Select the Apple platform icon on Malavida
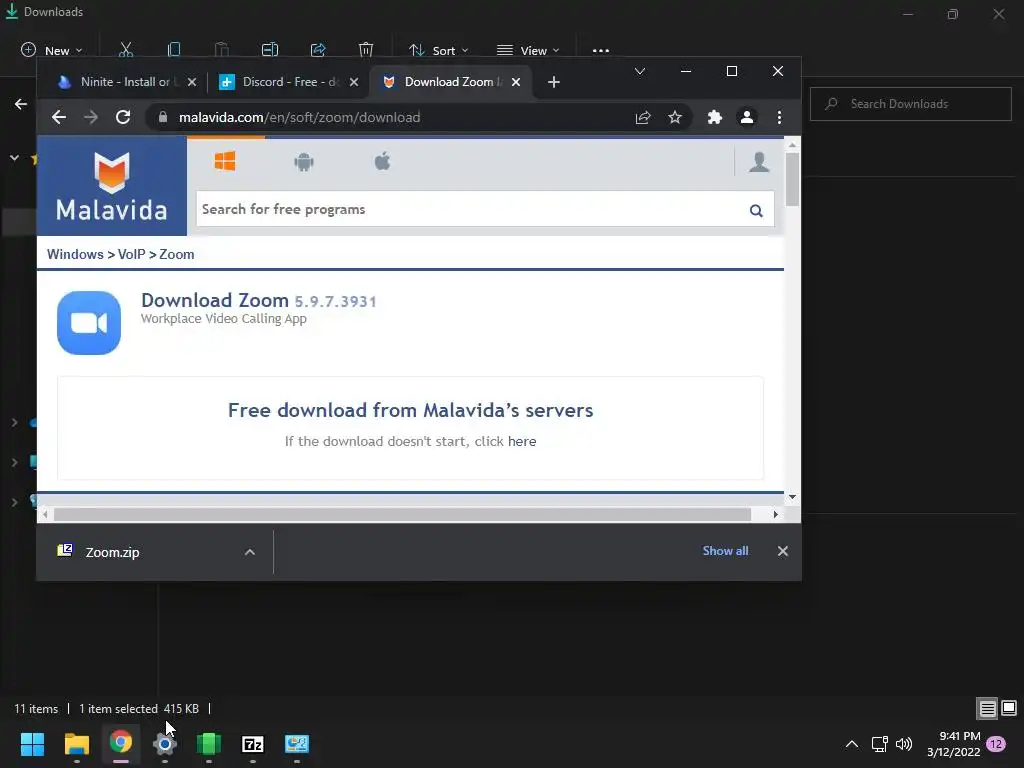This screenshot has height=768, width=1024. (x=383, y=161)
